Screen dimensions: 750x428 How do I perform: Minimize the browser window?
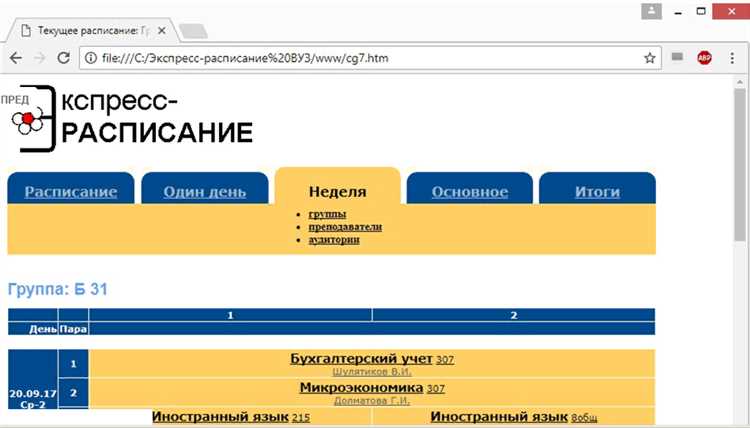(678, 11)
